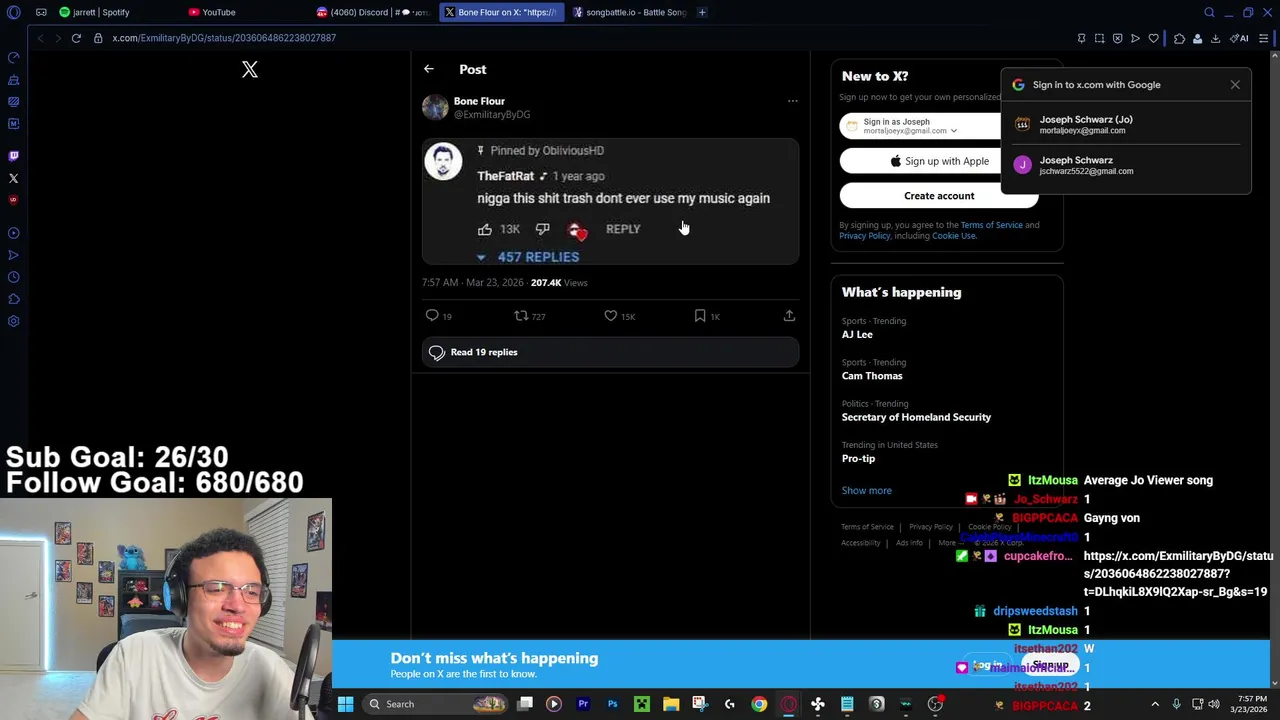Viewport: 1280px width, 720px height.
Task: Open footer Ads info link
Action: [x=909, y=543]
